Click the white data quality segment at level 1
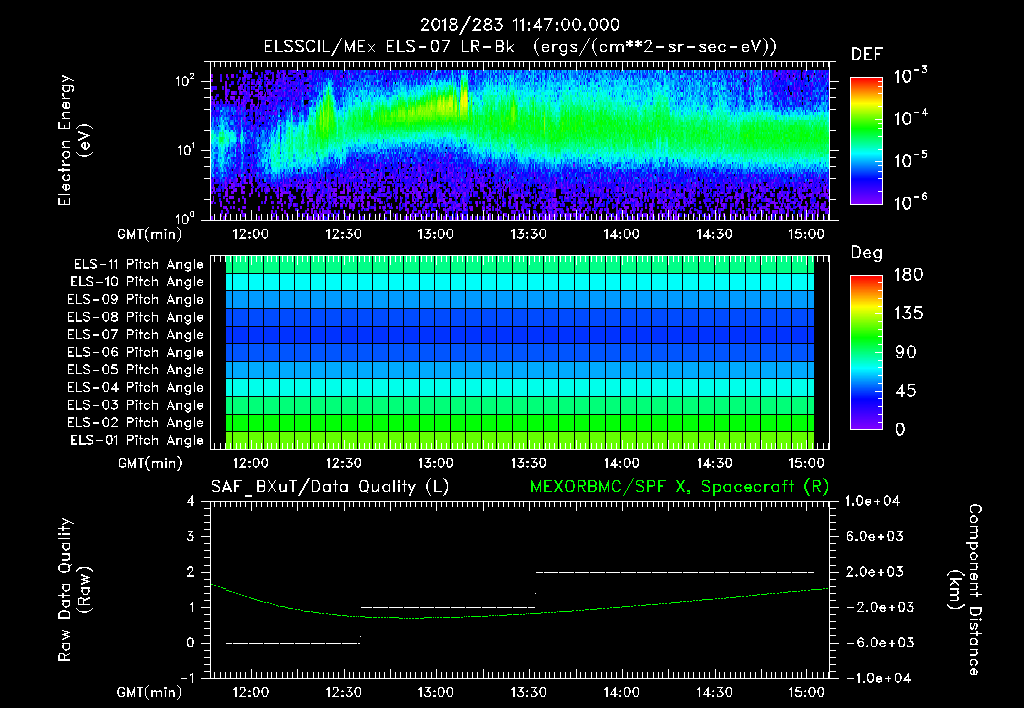The width and height of the screenshot is (1024, 708). pyautogui.click(x=448, y=607)
